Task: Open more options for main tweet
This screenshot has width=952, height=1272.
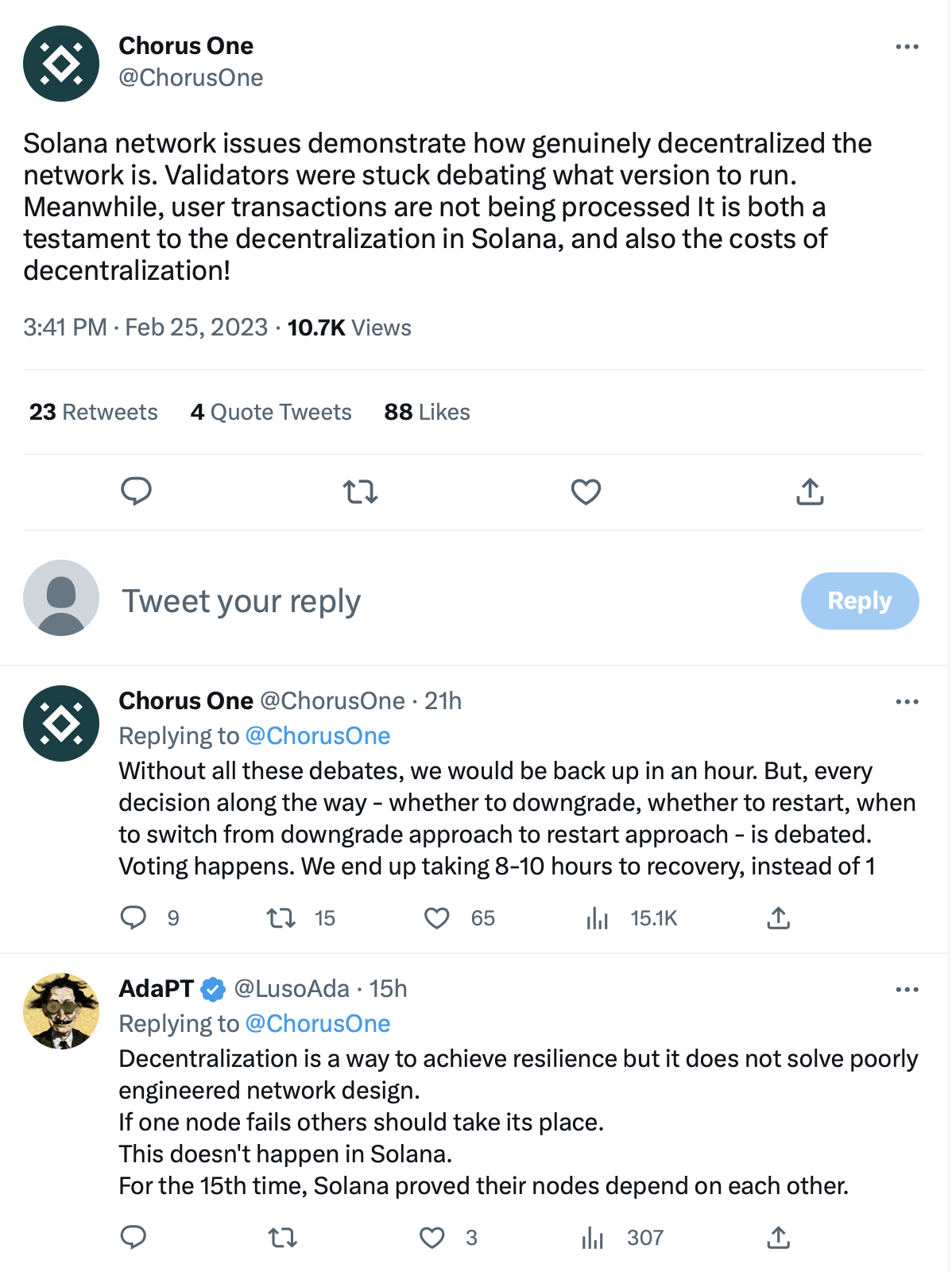Action: [907, 47]
